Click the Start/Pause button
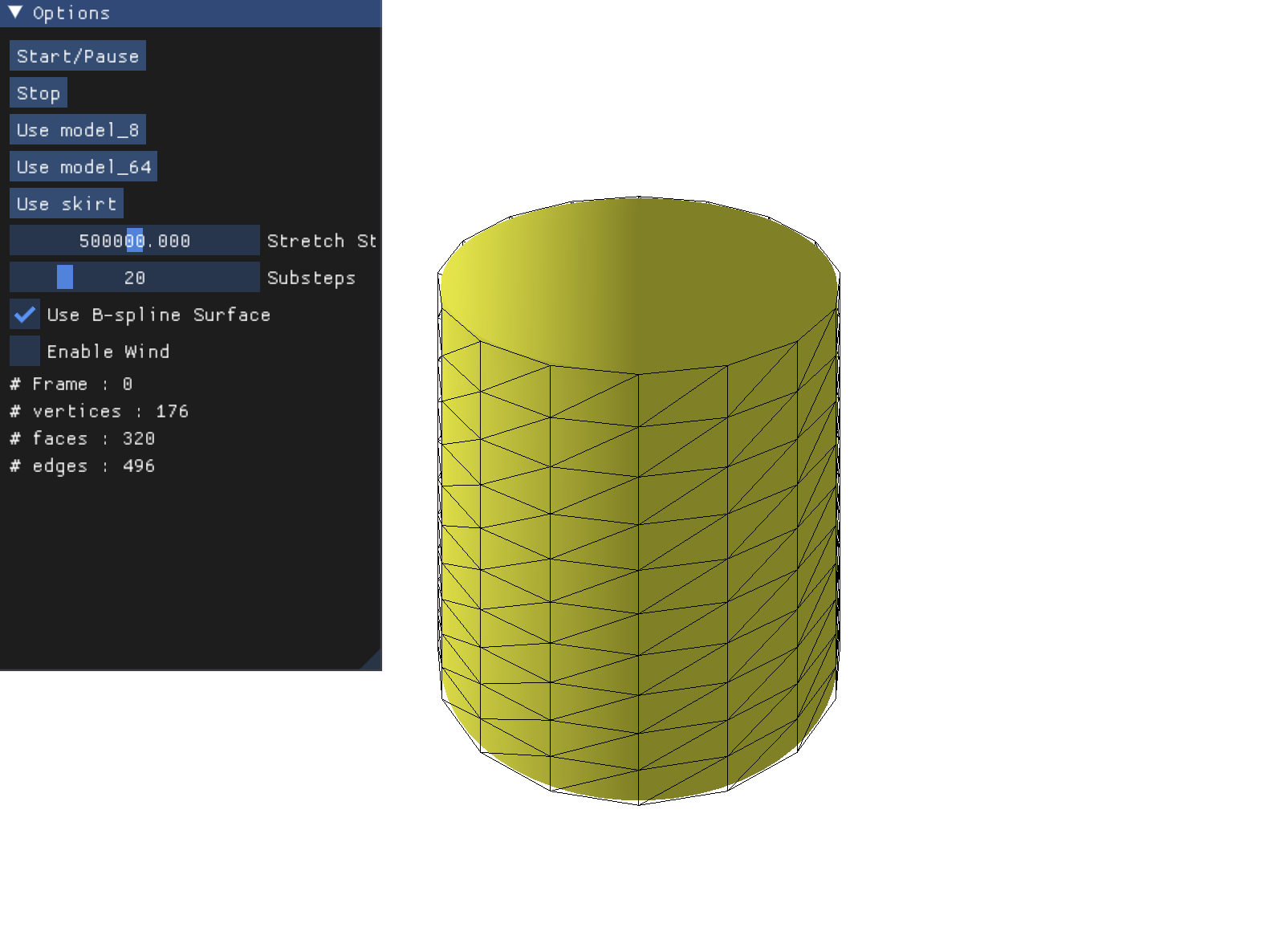The height and width of the screenshot is (952, 1273). (78, 56)
